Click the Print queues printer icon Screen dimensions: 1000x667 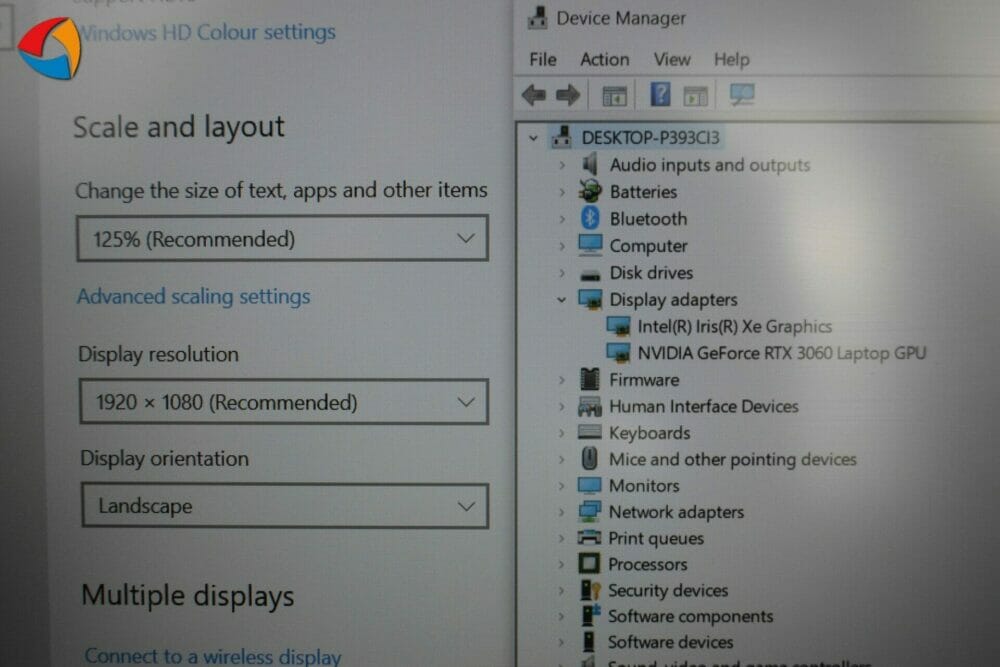tap(589, 538)
